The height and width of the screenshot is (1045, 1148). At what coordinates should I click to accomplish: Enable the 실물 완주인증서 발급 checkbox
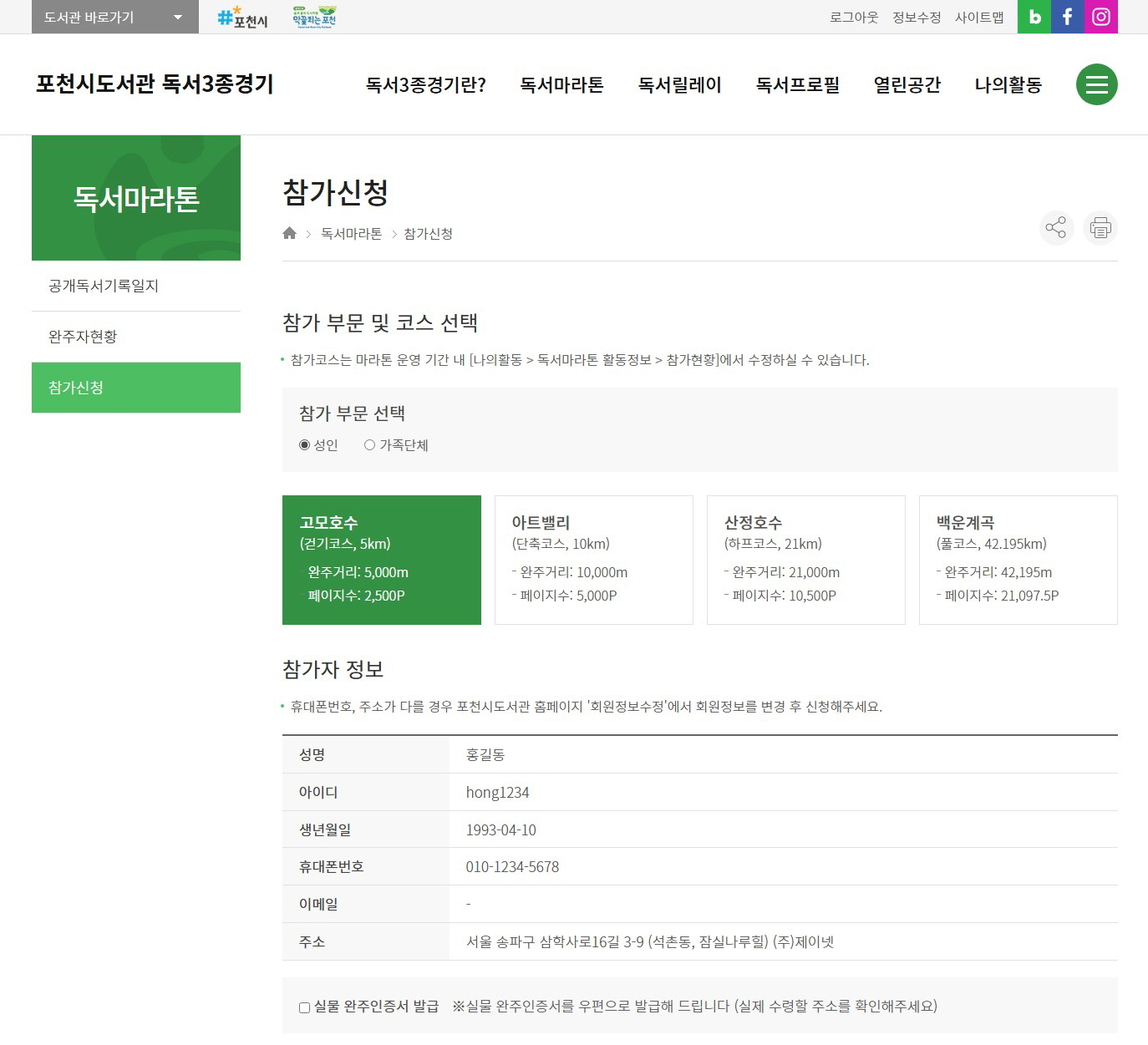[x=304, y=1007]
